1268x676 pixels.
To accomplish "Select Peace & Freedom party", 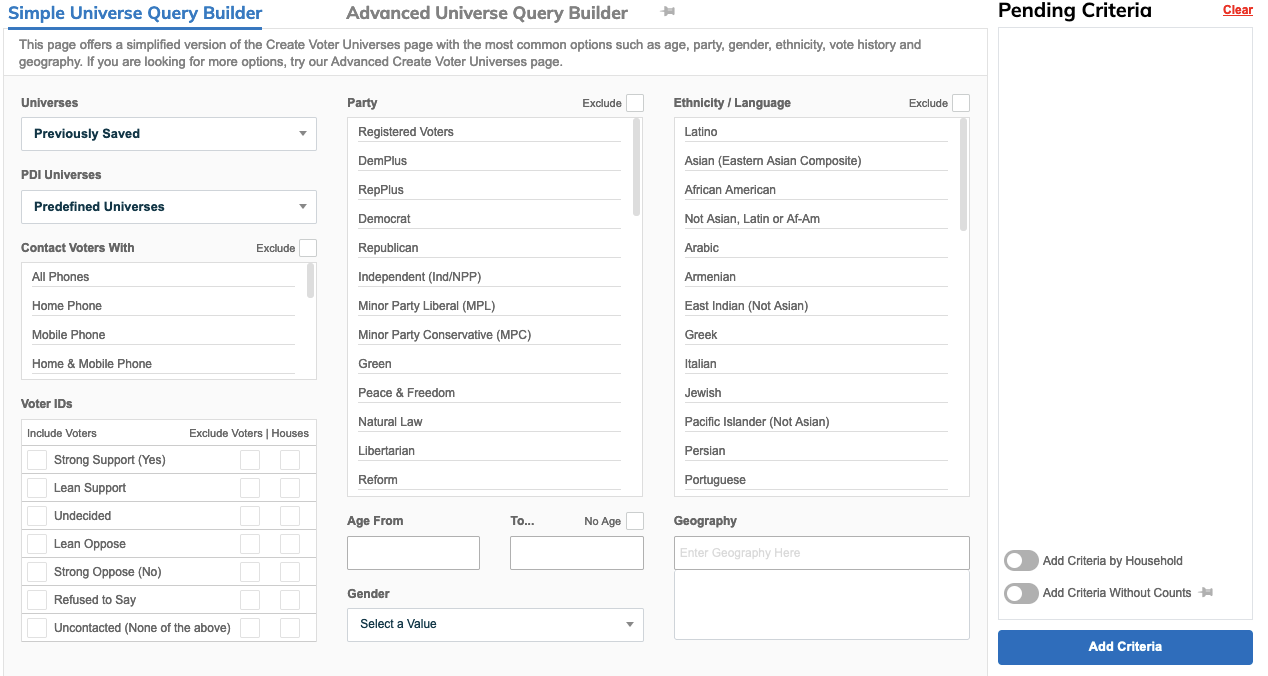I will tap(489, 393).
